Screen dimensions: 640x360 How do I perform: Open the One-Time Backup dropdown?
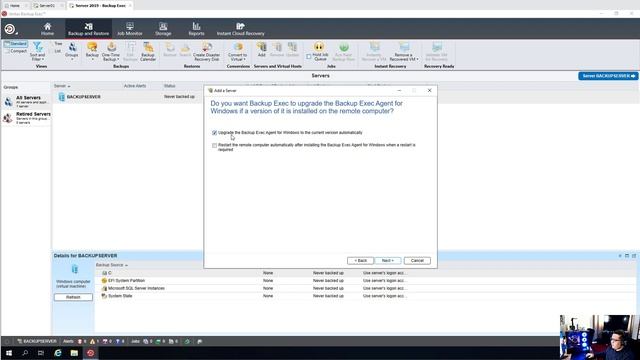(x=111, y=51)
